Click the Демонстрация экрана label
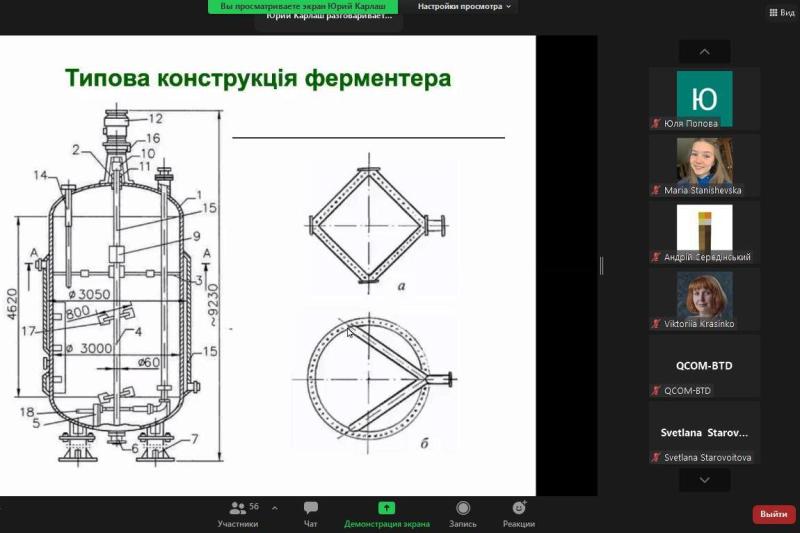The width and height of the screenshot is (800, 533). [x=387, y=524]
